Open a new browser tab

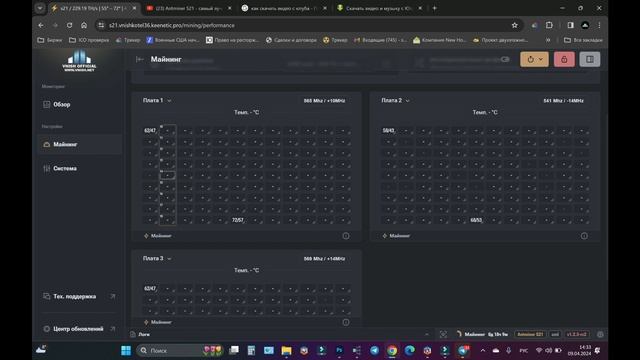(x=435, y=8)
